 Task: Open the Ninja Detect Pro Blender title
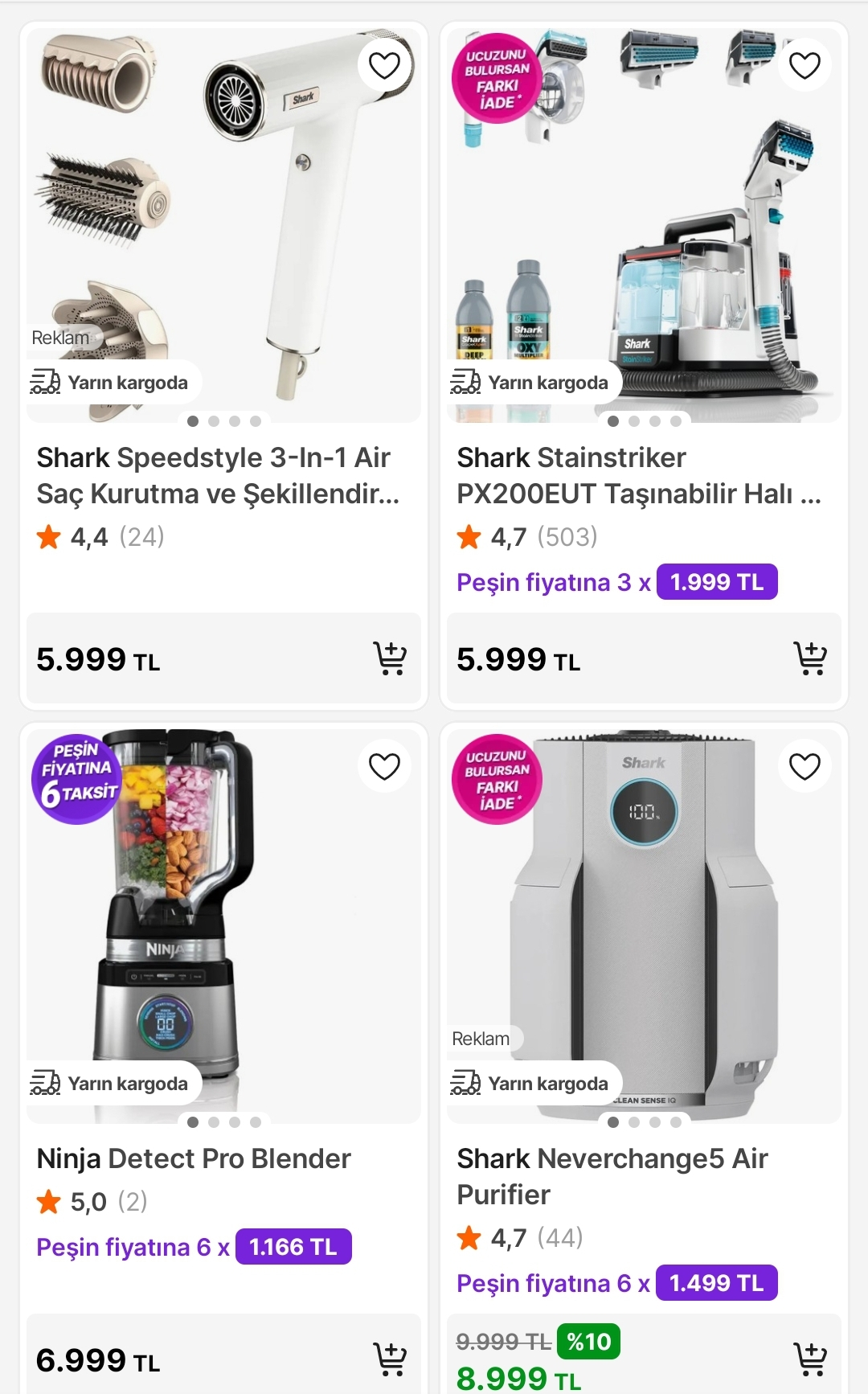(194, 1158)
